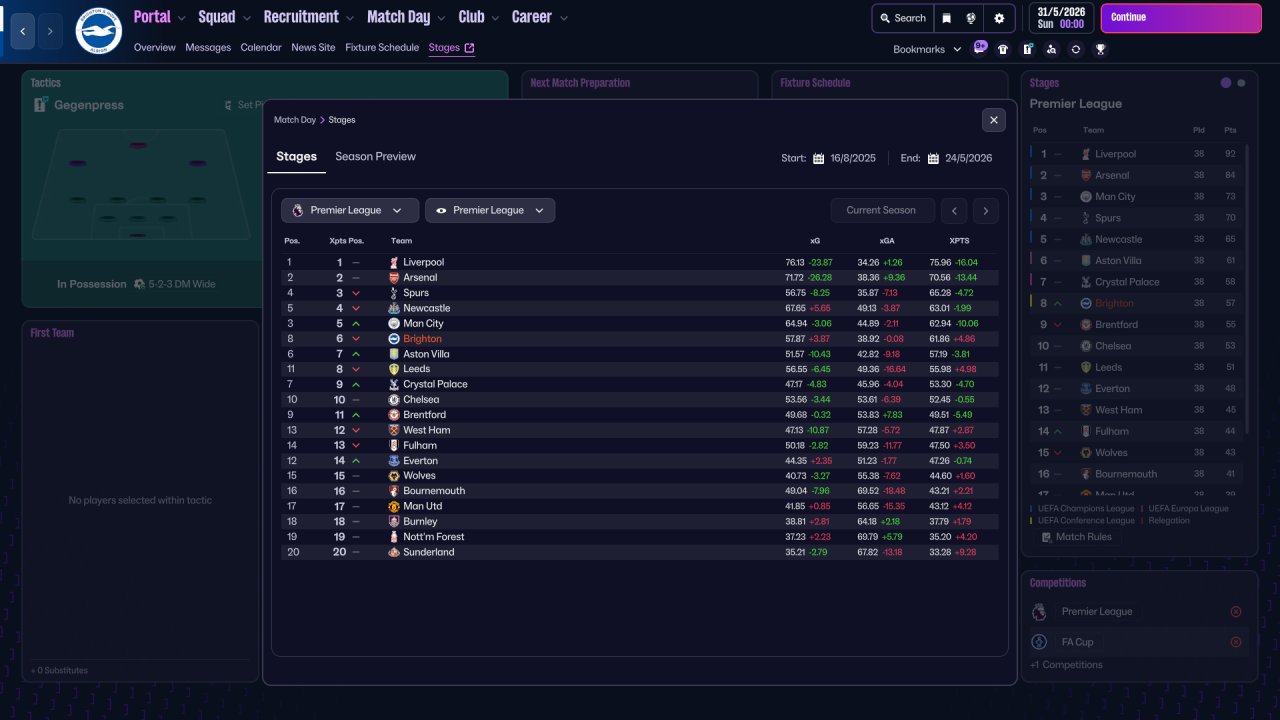Open the Calendar submenu item

[261, 48]
